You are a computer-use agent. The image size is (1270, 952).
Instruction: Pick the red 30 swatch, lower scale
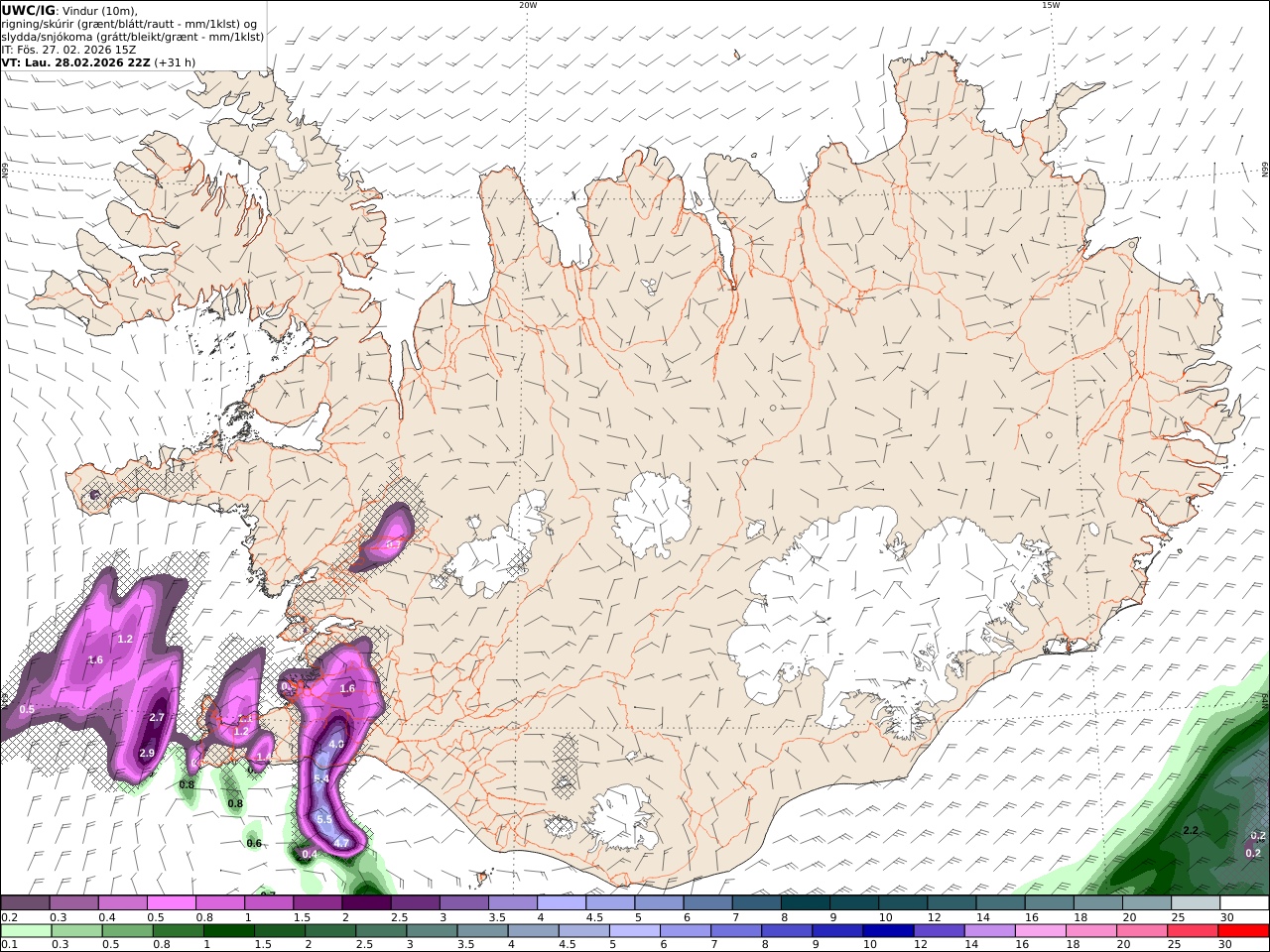click(x=1243, y=931)
